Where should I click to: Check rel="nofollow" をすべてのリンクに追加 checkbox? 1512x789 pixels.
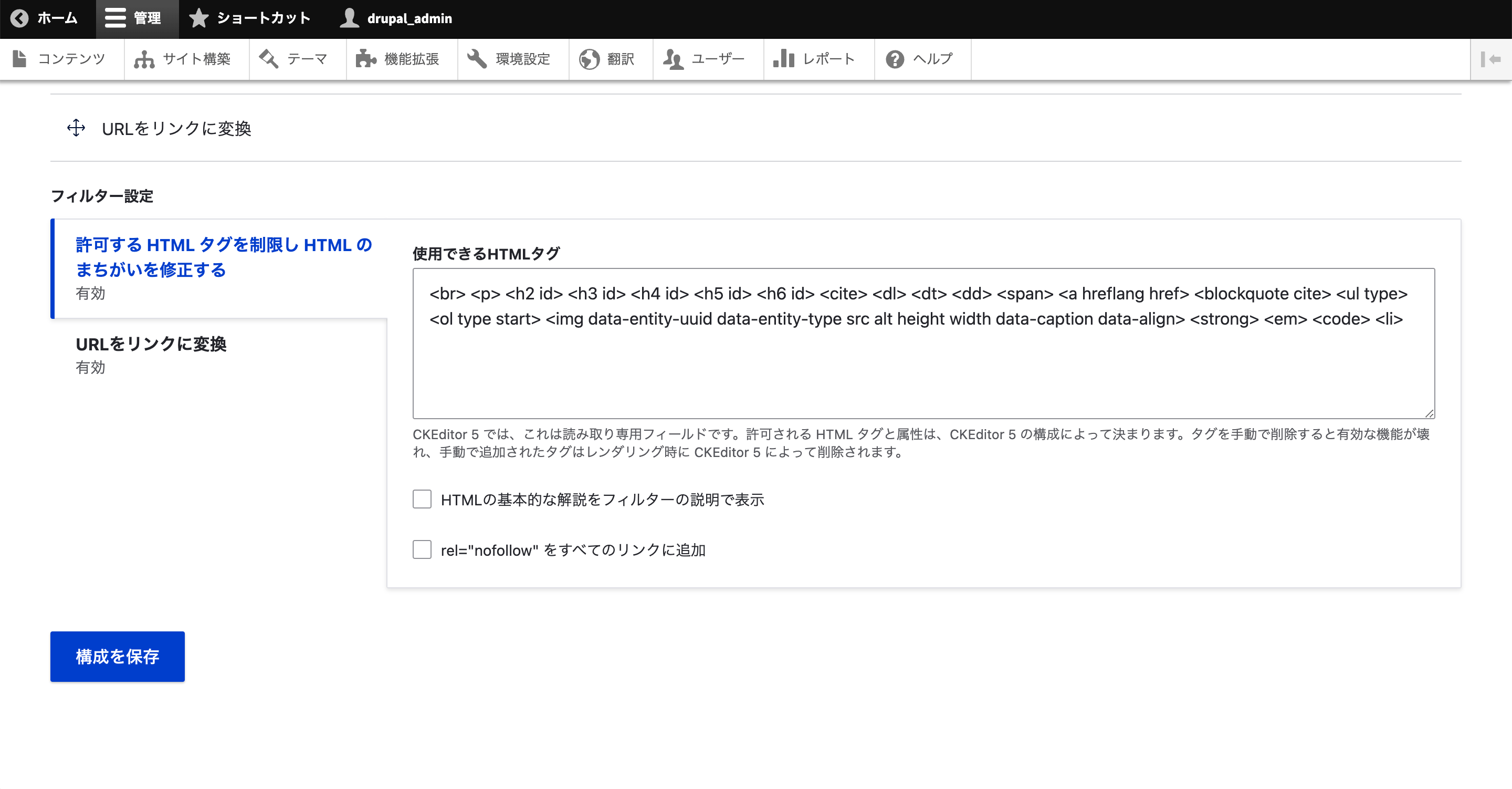click(422, 550)
